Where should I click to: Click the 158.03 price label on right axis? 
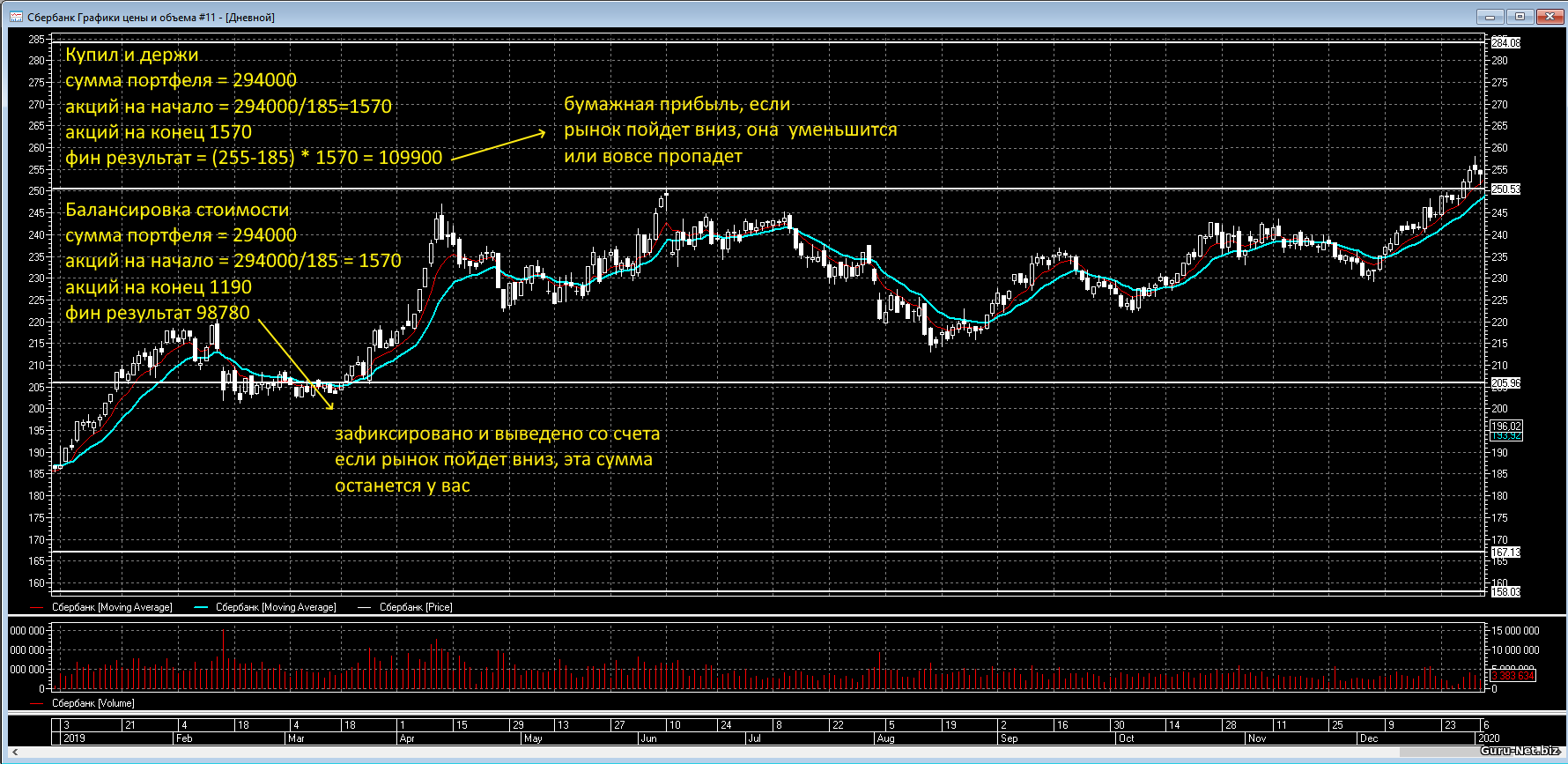point(1505,591)
